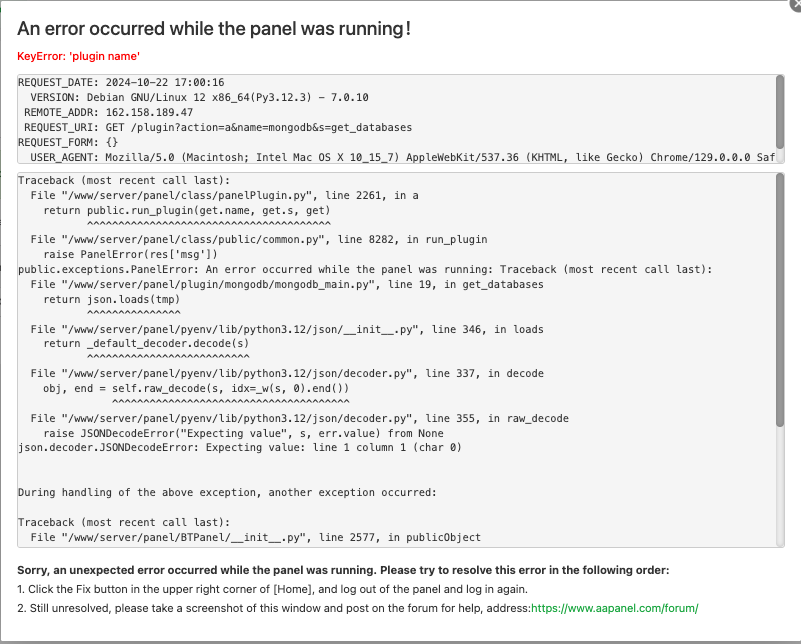
Task: Open the aapanel.com forum link
Action: point(614,608)
